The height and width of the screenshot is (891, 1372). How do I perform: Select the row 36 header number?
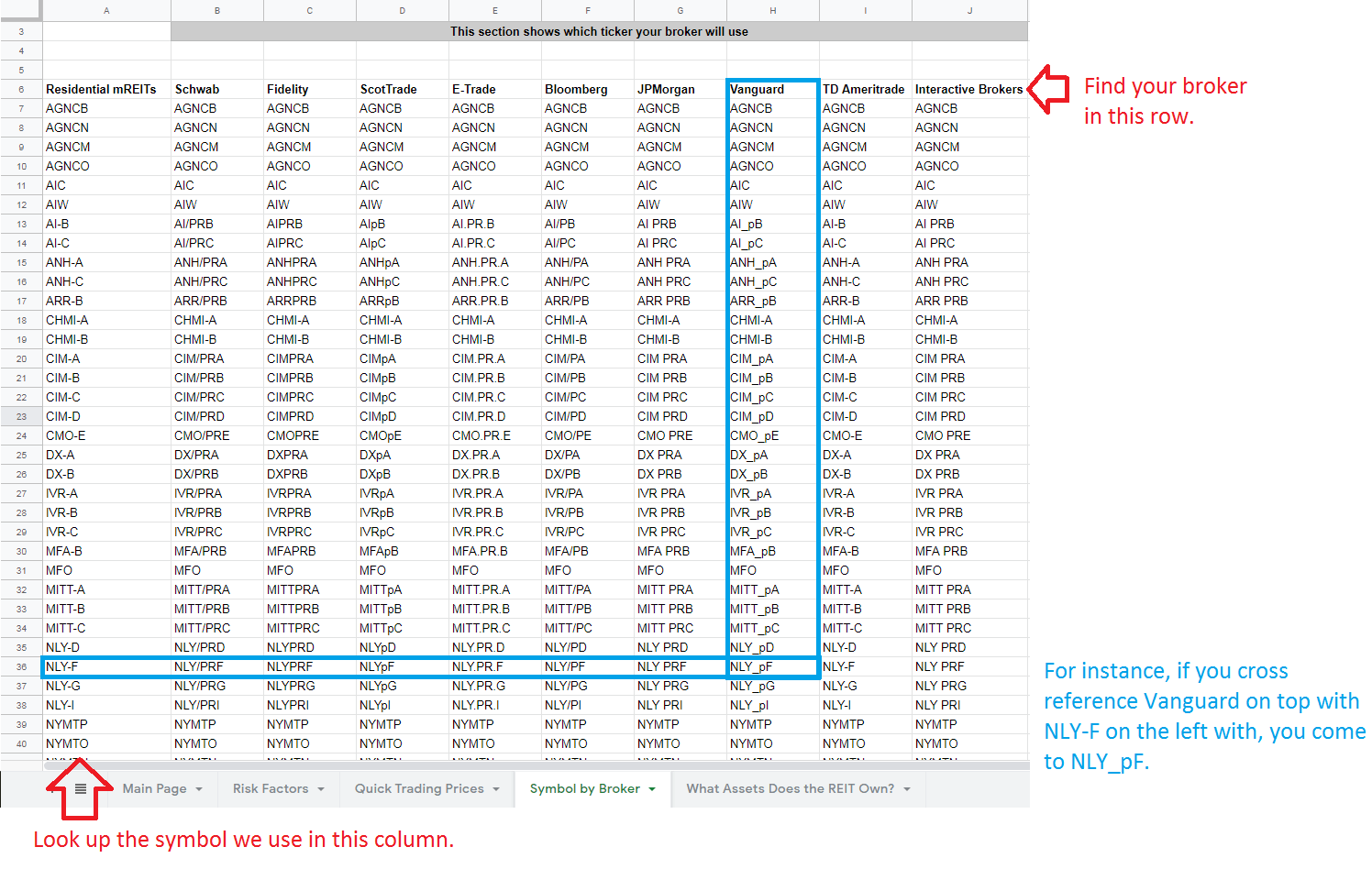(x=21, y=666)
